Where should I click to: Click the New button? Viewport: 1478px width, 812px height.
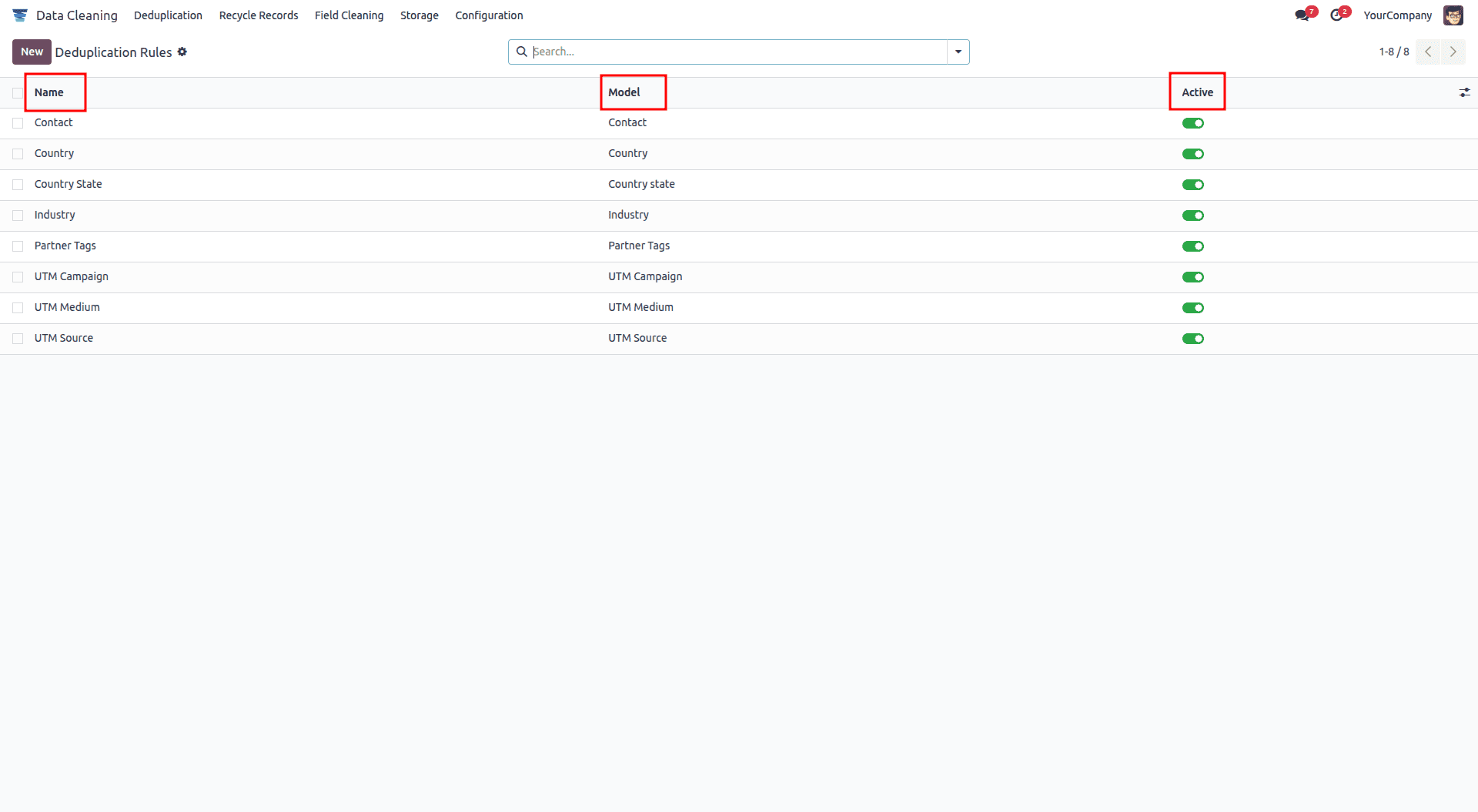click(x=32, y=52)
